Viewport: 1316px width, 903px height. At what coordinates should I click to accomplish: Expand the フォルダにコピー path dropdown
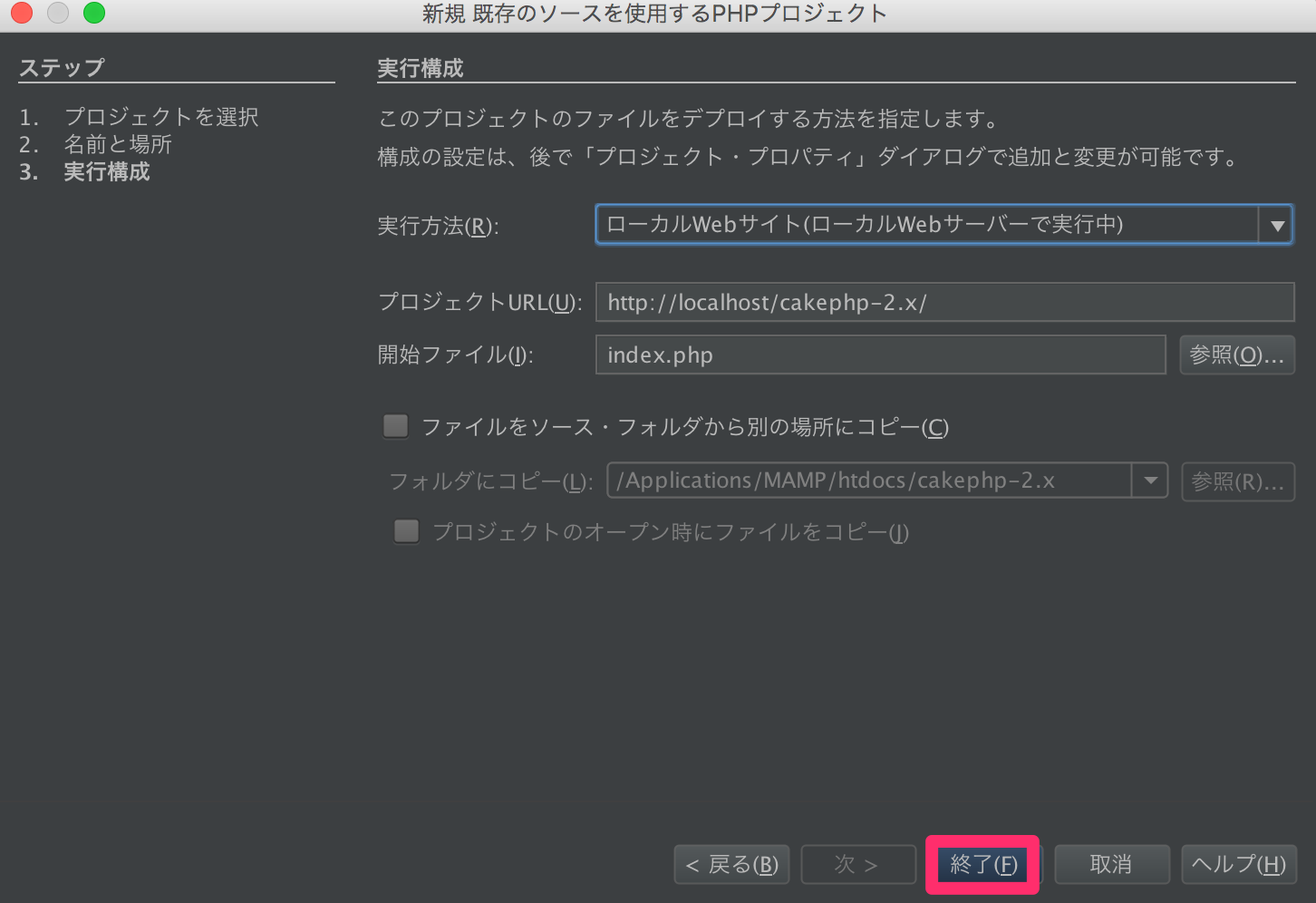(1149, 481)
